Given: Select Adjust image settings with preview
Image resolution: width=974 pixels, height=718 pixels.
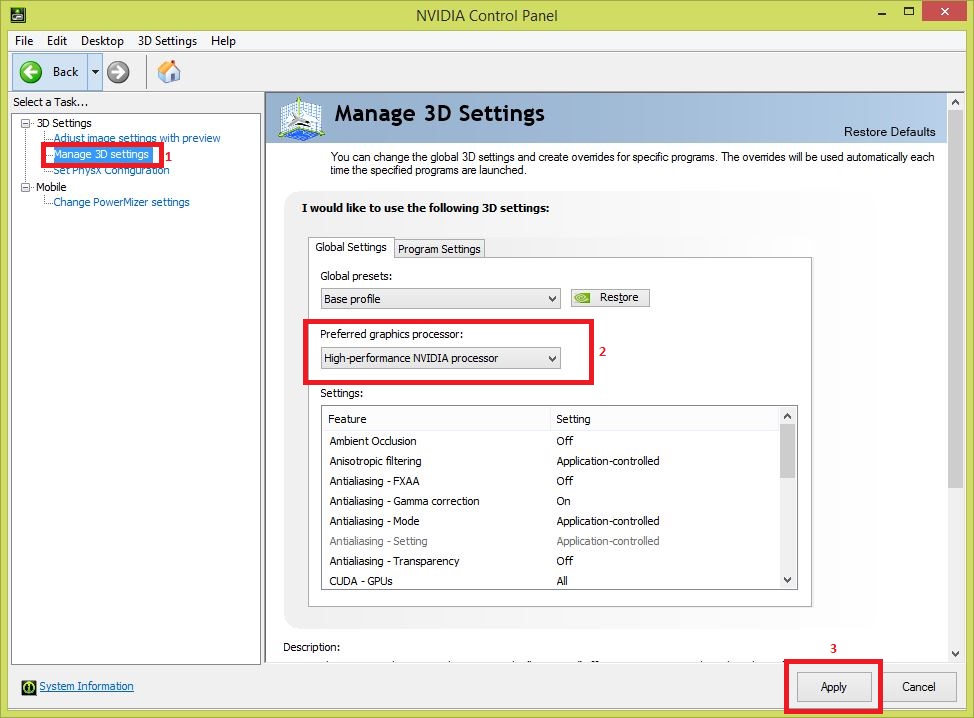Looking at the screenshot, I should pyautogui.click(x=136, y=138).
